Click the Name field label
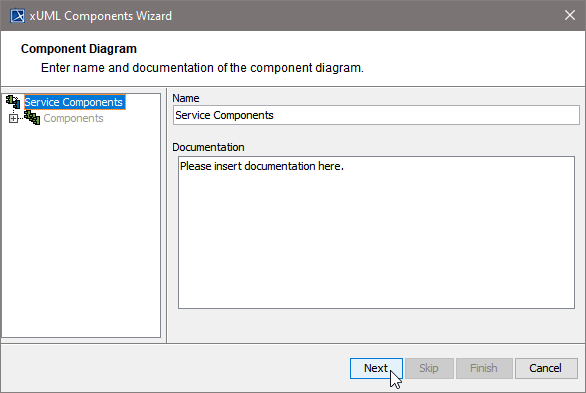 (x=186, y=98)
